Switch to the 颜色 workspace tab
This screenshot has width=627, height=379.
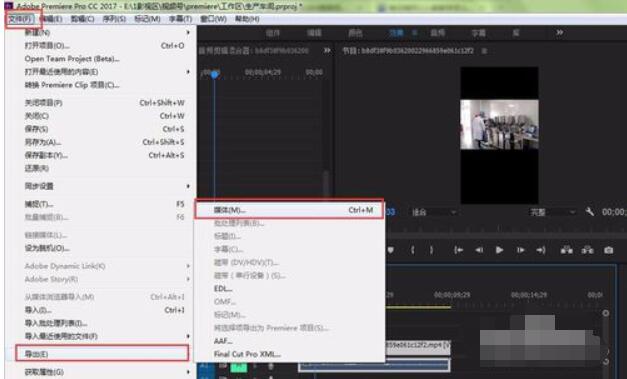[355, 33]
